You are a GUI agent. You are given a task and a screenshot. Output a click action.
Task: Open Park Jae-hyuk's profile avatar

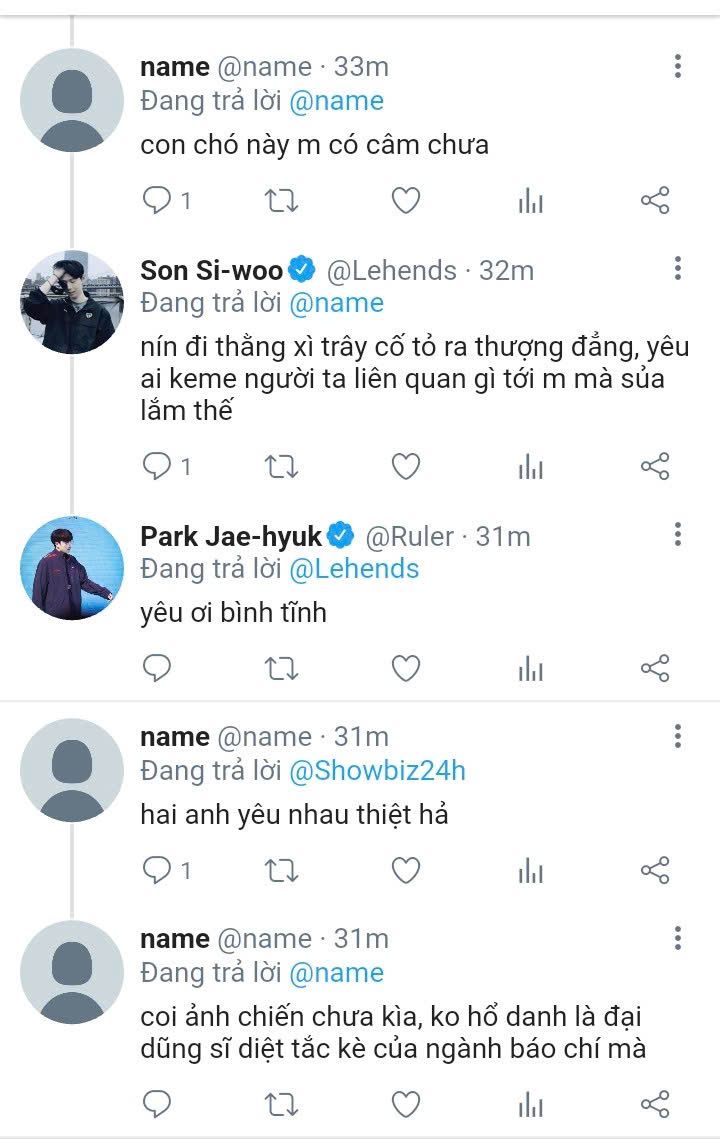pos(71,568)
